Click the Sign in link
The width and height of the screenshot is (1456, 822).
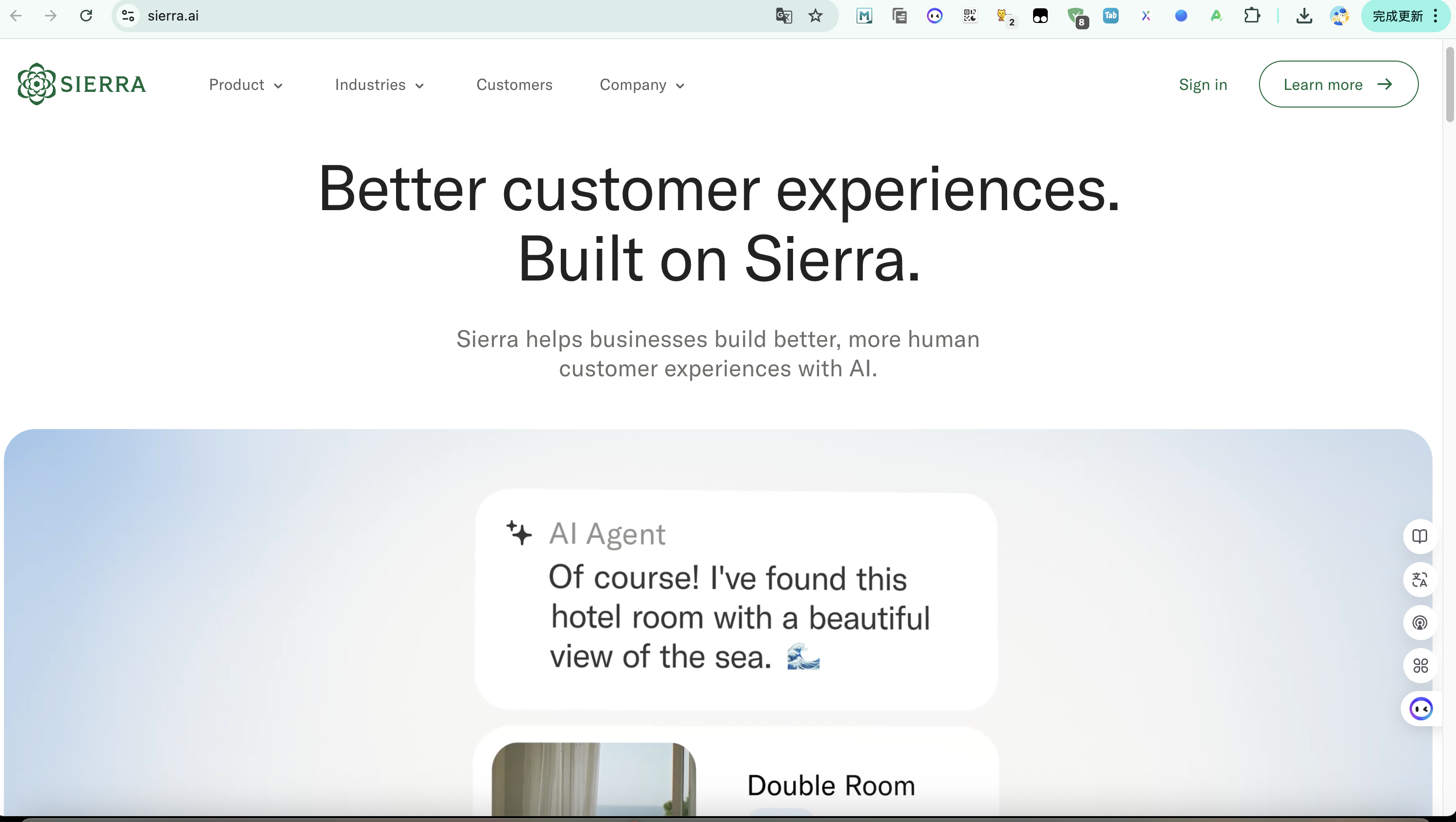1203,85
